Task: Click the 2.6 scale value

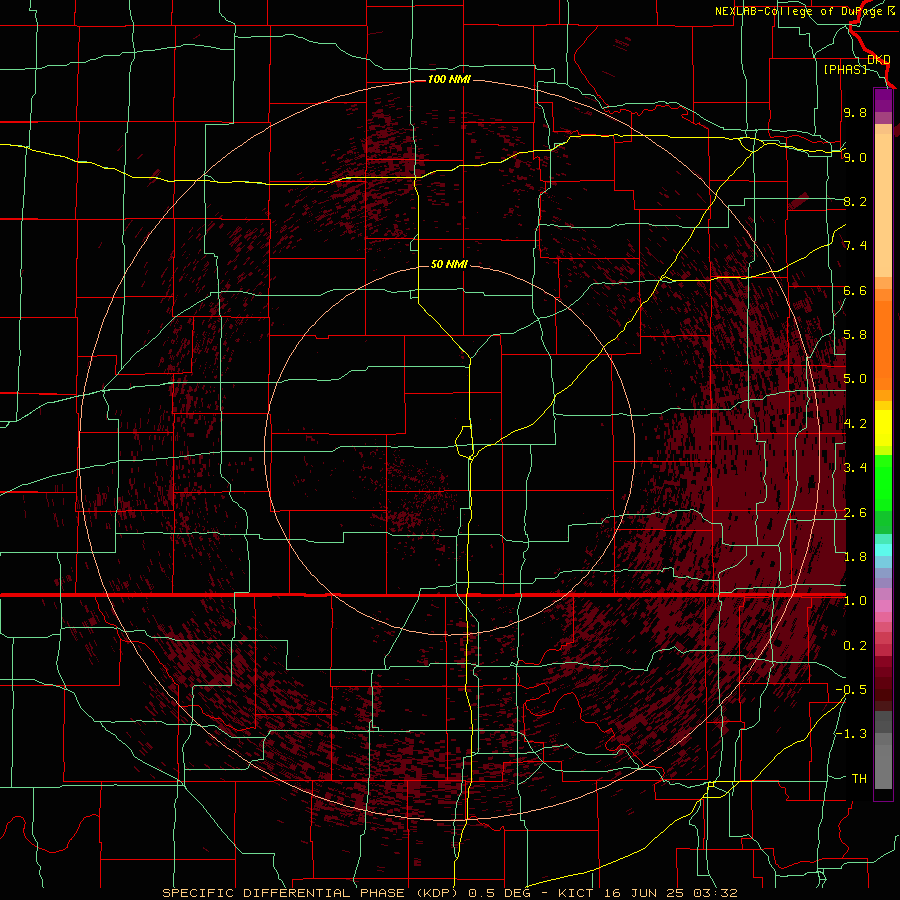Action: (x=855, y=513)
